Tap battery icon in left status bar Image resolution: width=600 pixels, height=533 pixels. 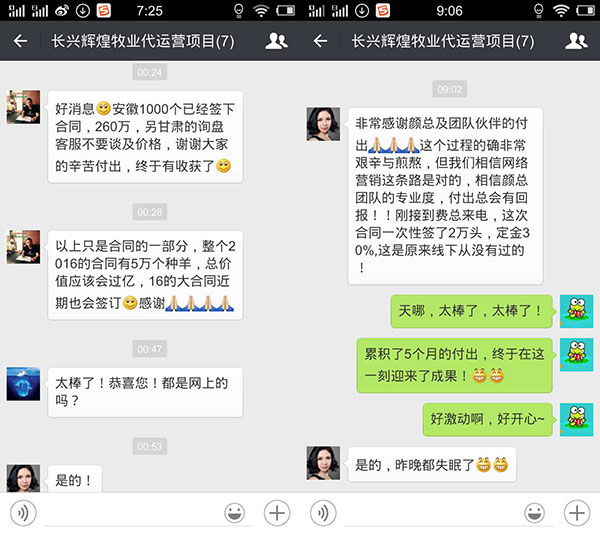coord(285,11)
